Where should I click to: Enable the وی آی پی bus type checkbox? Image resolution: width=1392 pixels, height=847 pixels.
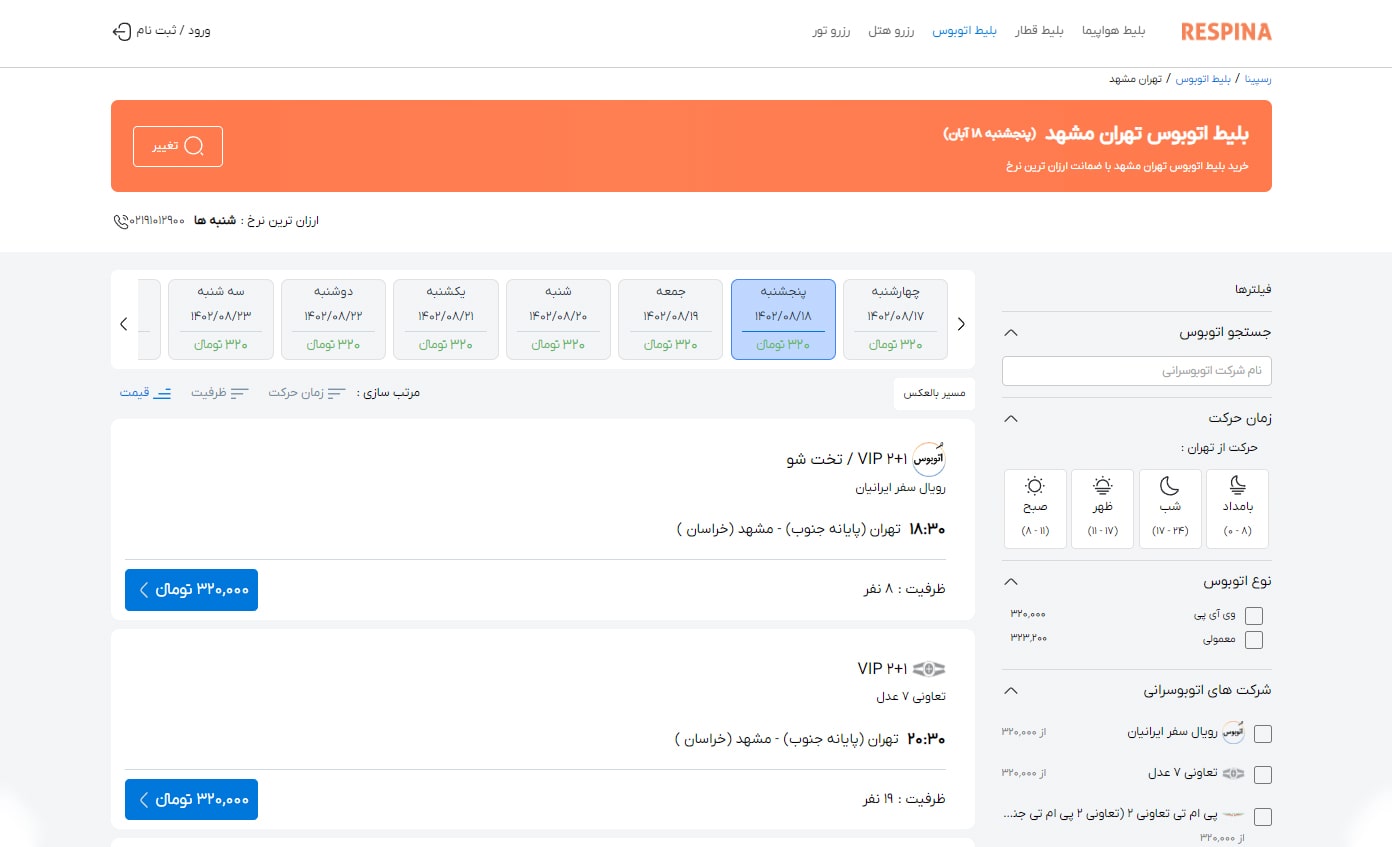point(1254,616)
